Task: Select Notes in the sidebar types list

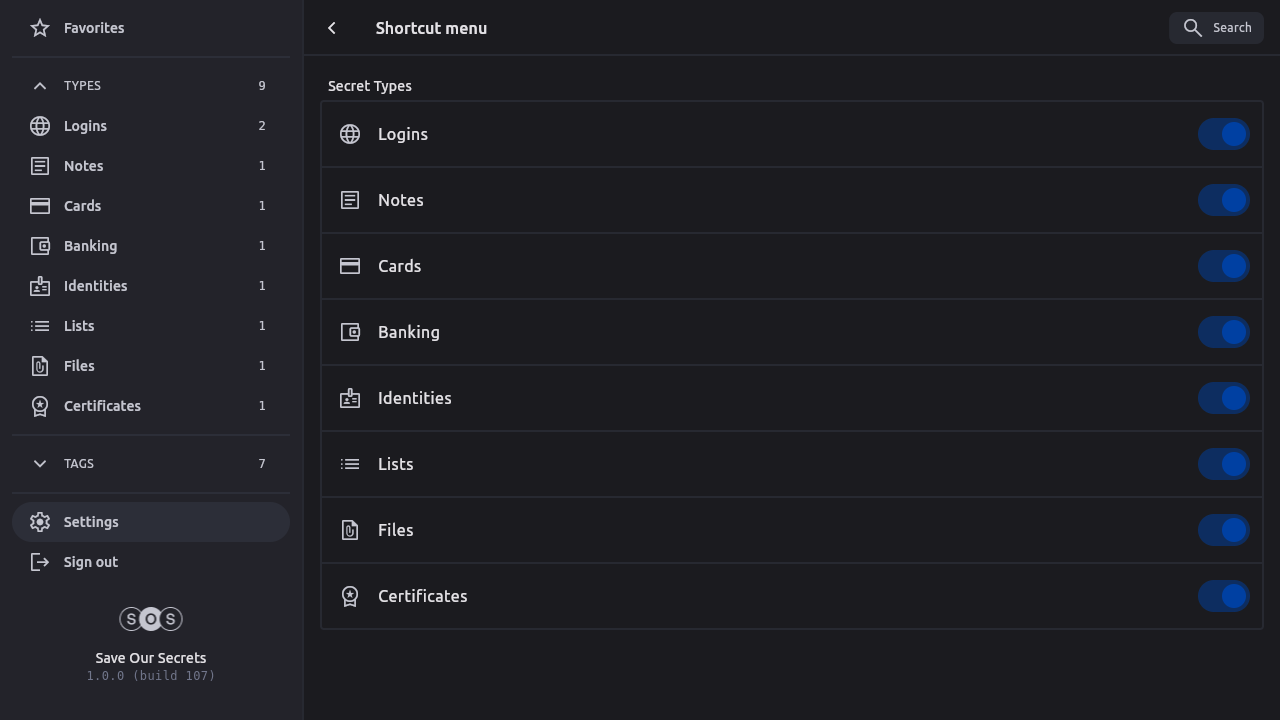Action: pyautogui.click(x=84, y=166)
